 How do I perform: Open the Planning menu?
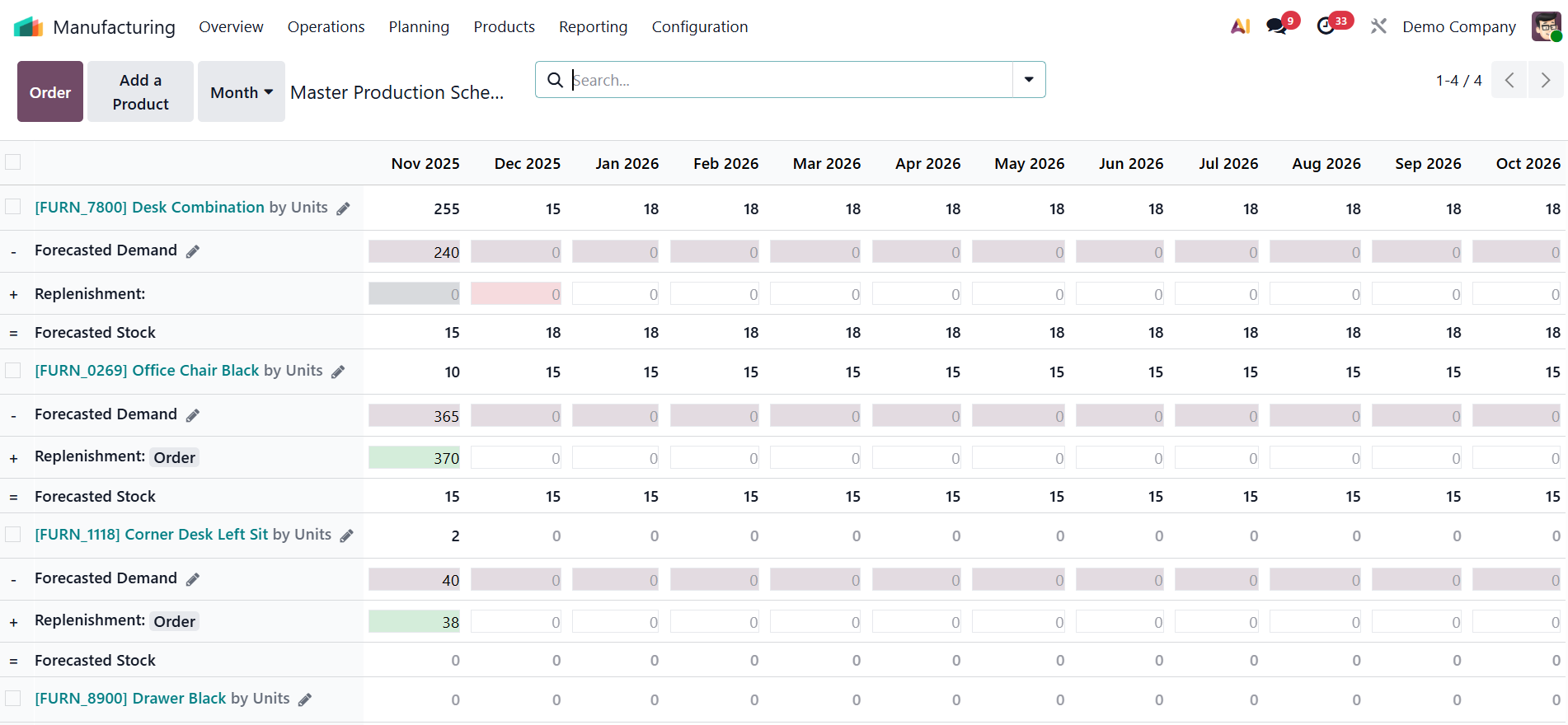419,26
